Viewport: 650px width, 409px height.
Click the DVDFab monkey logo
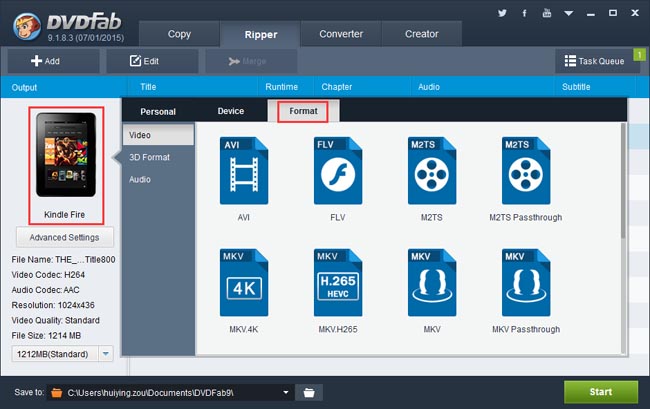(x=27, y=26)
